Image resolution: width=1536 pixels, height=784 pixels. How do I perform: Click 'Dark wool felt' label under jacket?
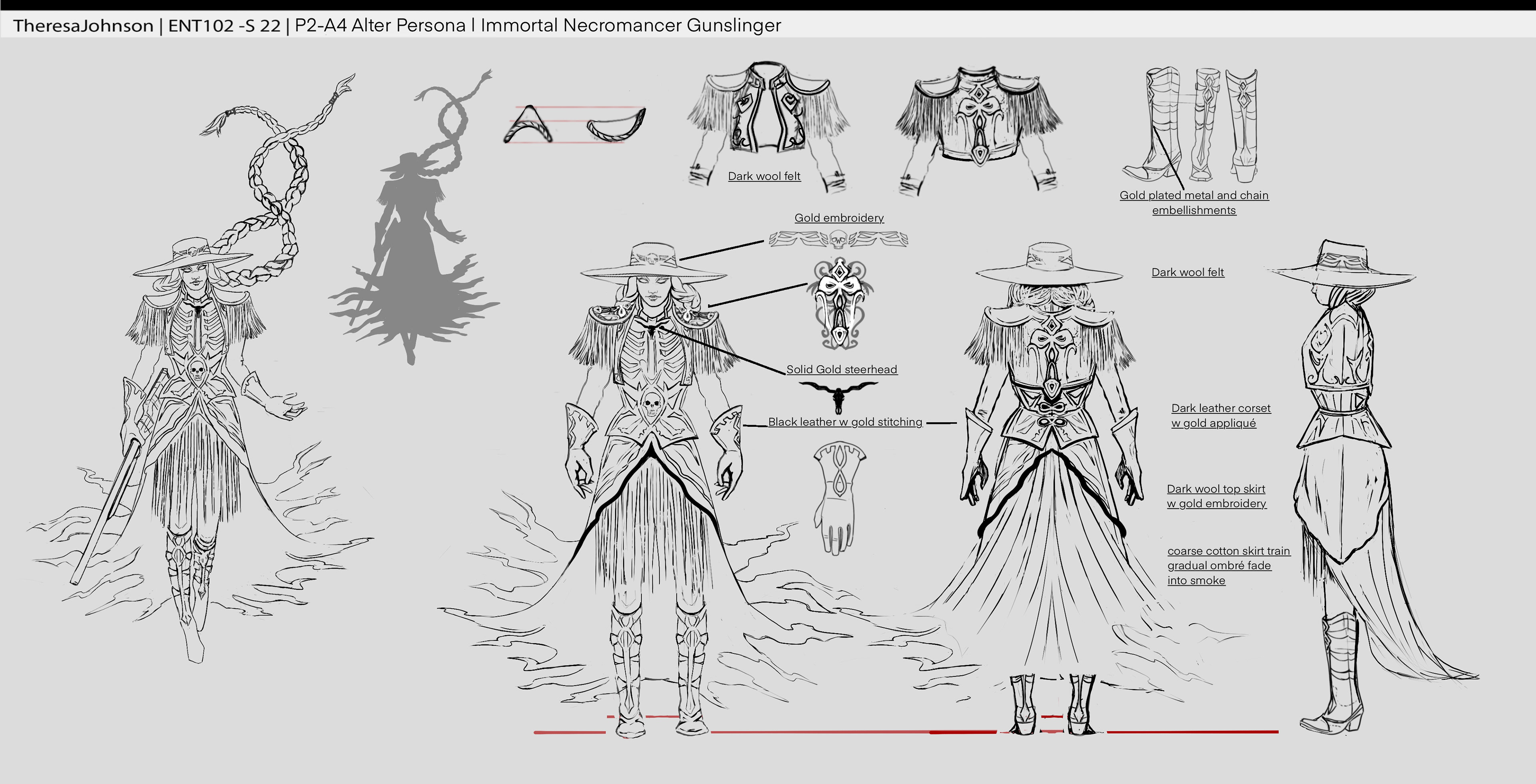click(764, 176)
